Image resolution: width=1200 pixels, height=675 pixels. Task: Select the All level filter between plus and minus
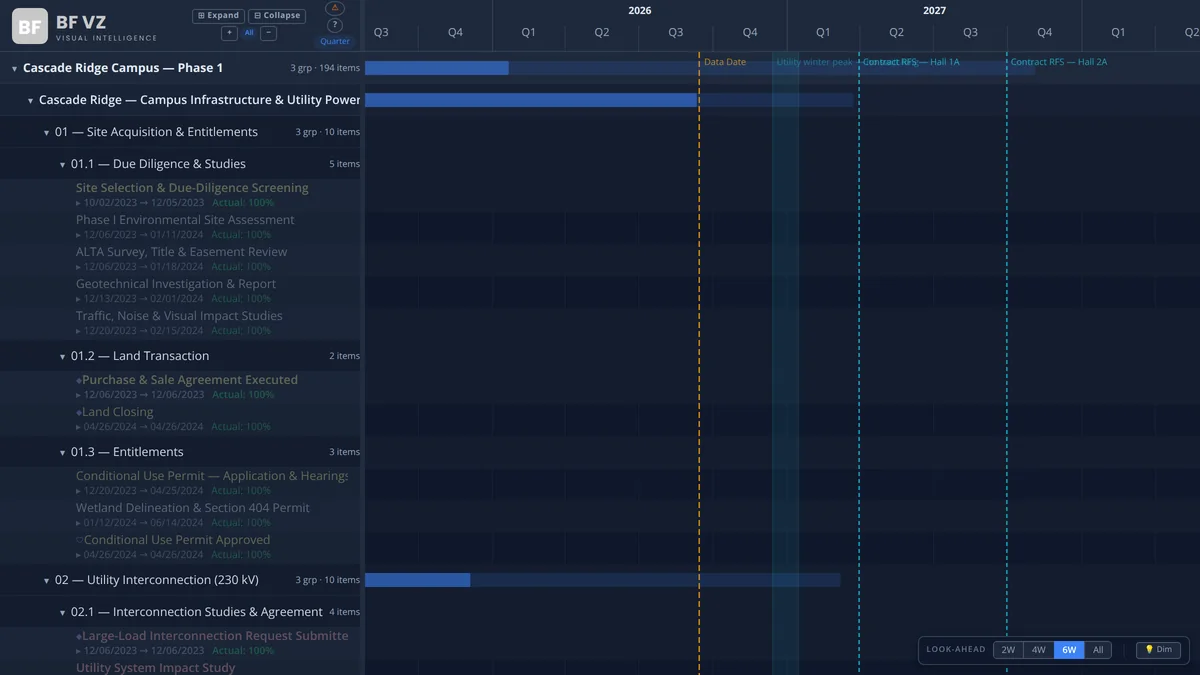pos(249,33)
